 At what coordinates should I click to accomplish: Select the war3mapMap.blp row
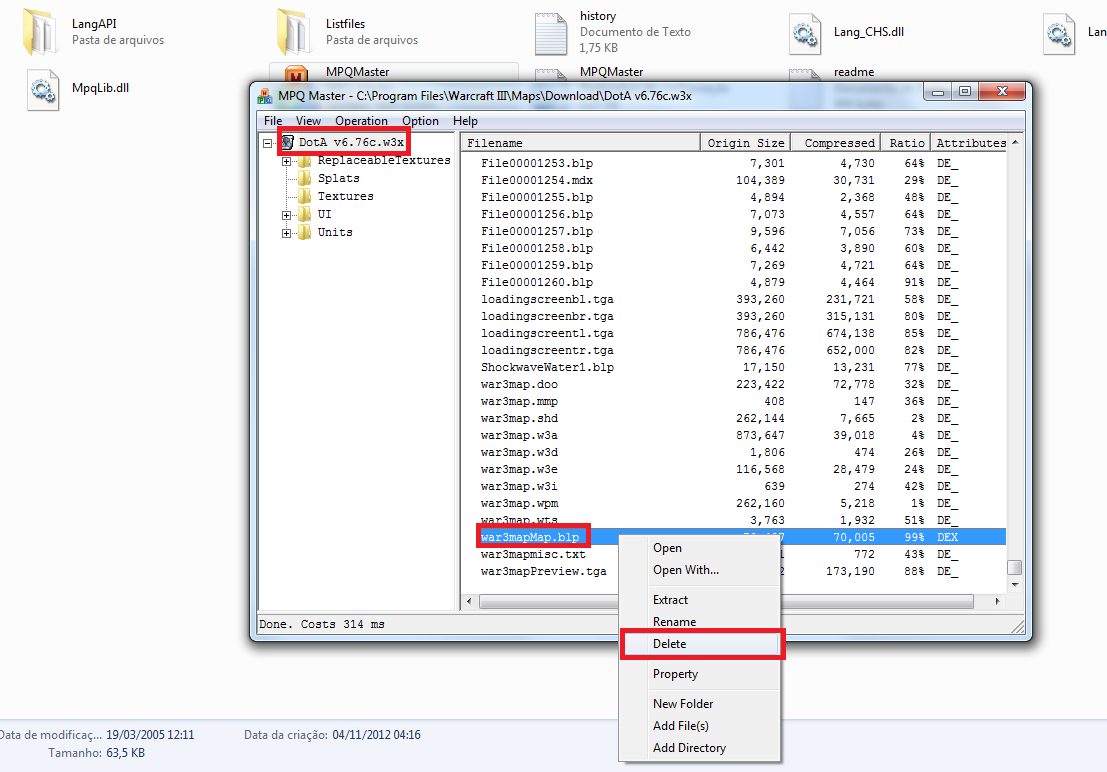pyautogui.click(x=734, y=537)
